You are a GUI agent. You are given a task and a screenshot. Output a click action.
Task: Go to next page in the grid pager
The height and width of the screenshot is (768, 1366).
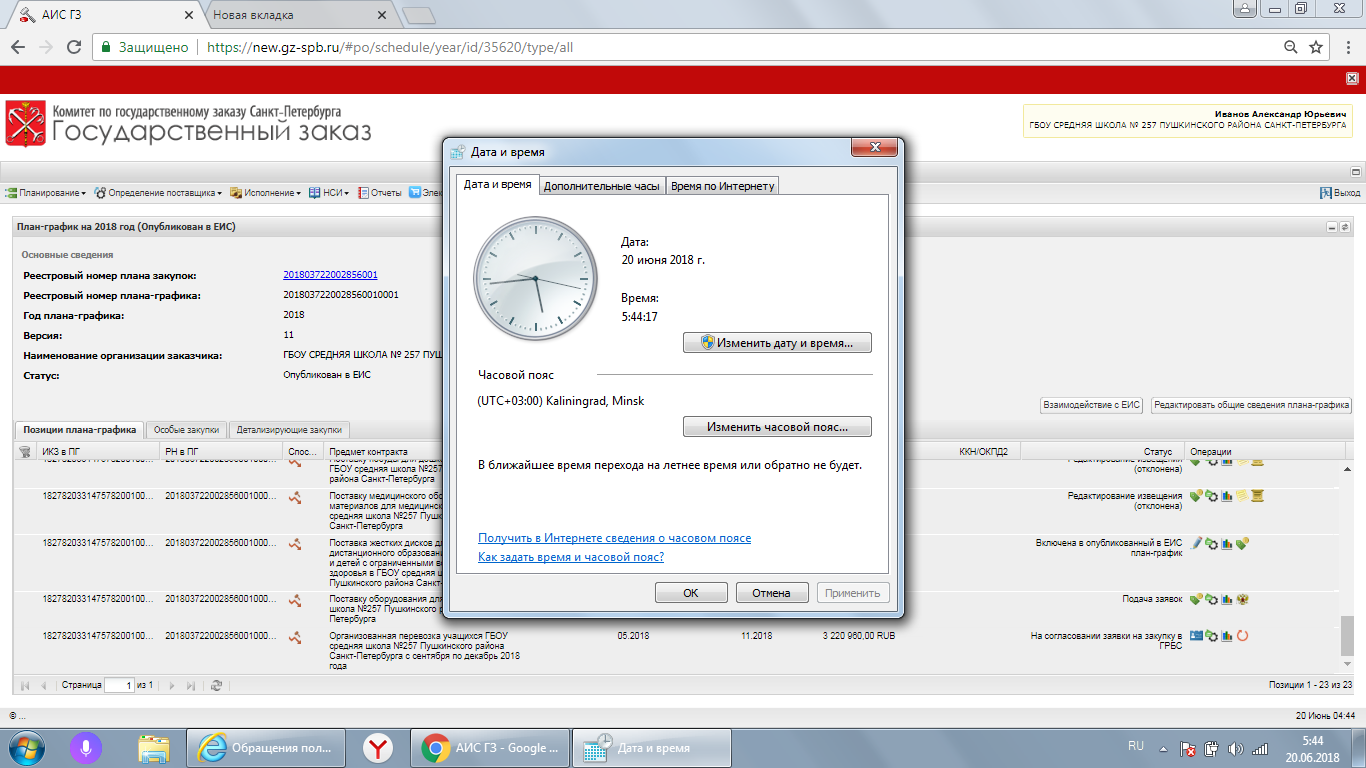coord(172,685)
